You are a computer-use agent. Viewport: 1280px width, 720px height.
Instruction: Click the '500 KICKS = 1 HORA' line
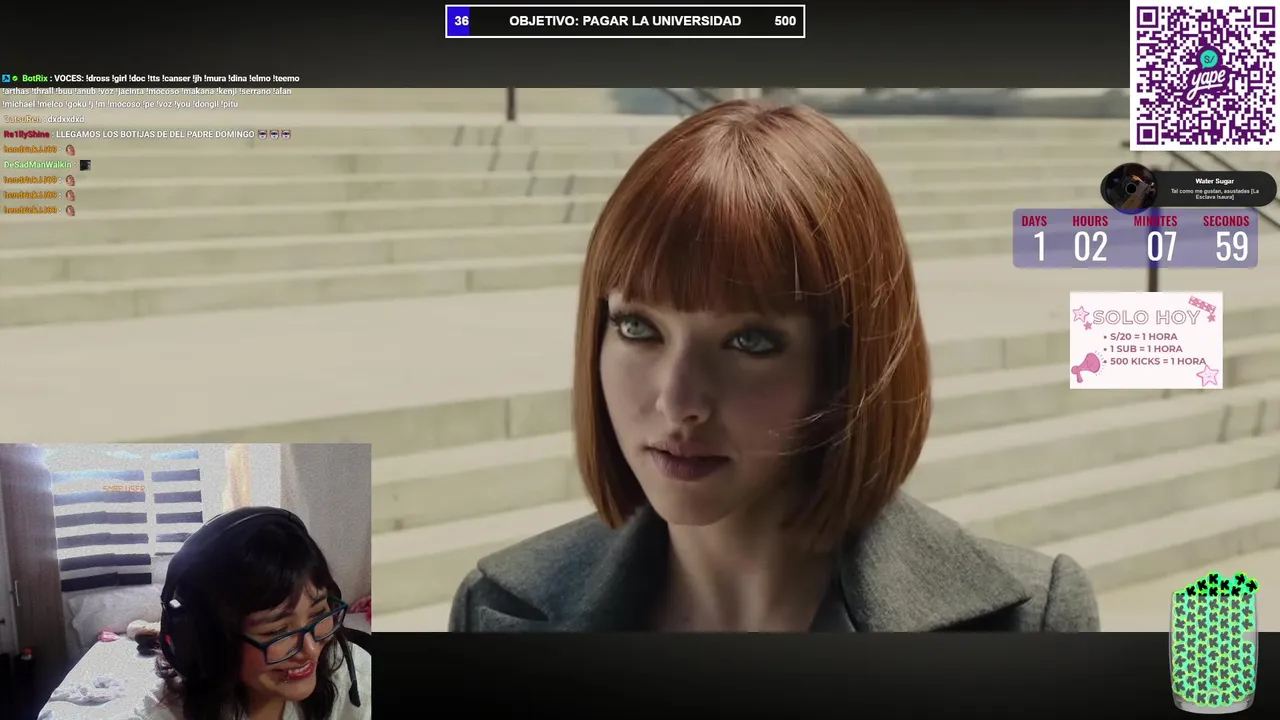pos(1156,361)
